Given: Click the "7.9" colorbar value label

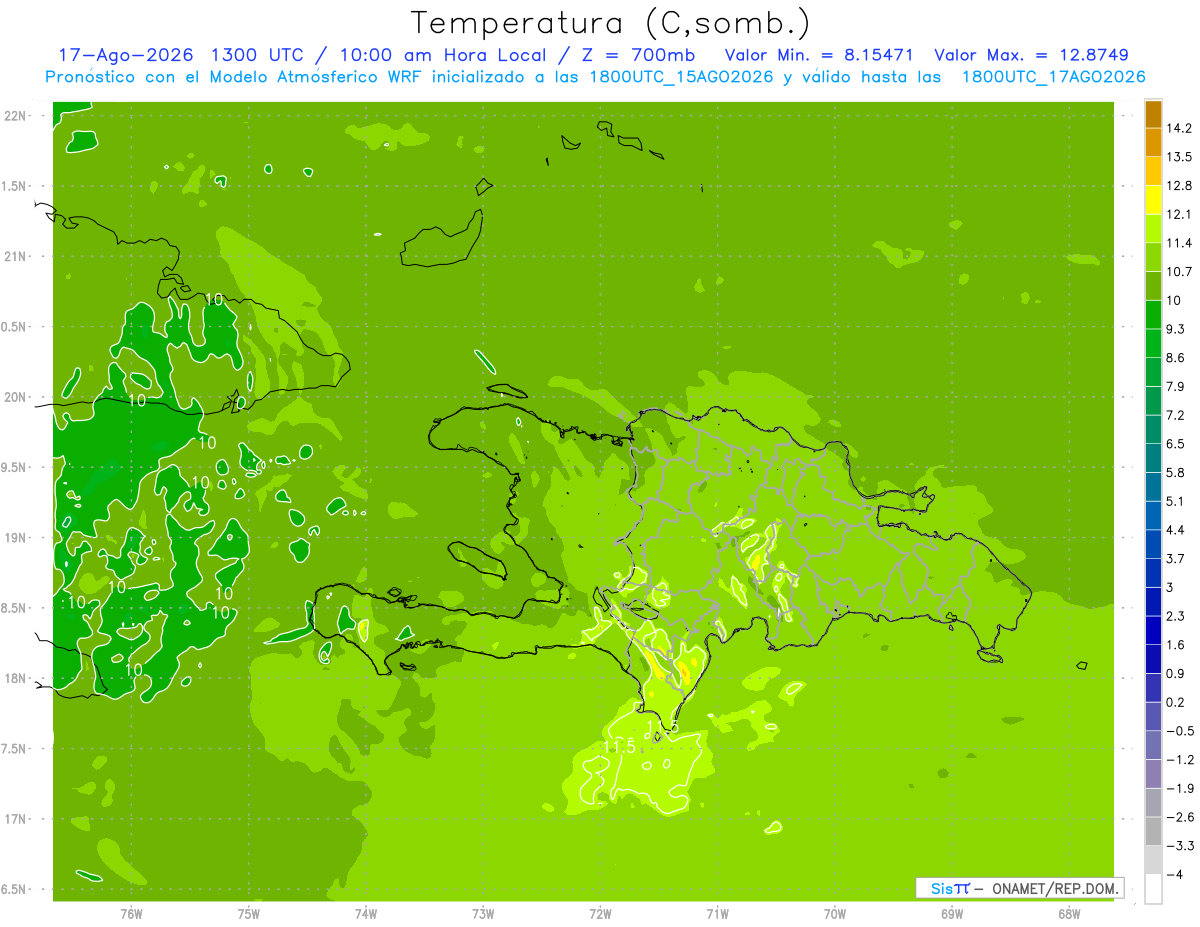Looking at the screenshot, I should (1176, 387).
